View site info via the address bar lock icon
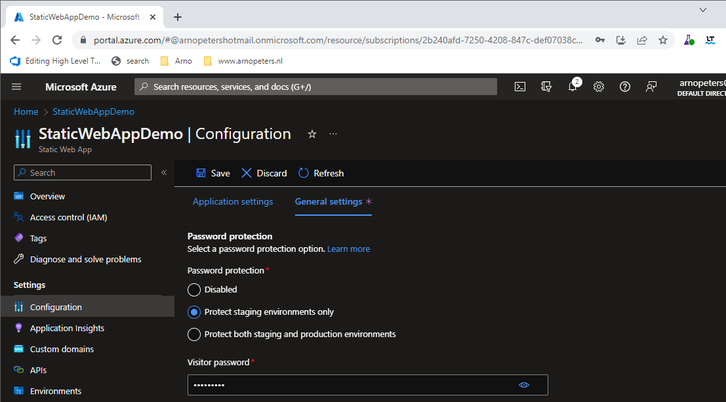This screenshot has width=726, height=402. pos(83,40)
